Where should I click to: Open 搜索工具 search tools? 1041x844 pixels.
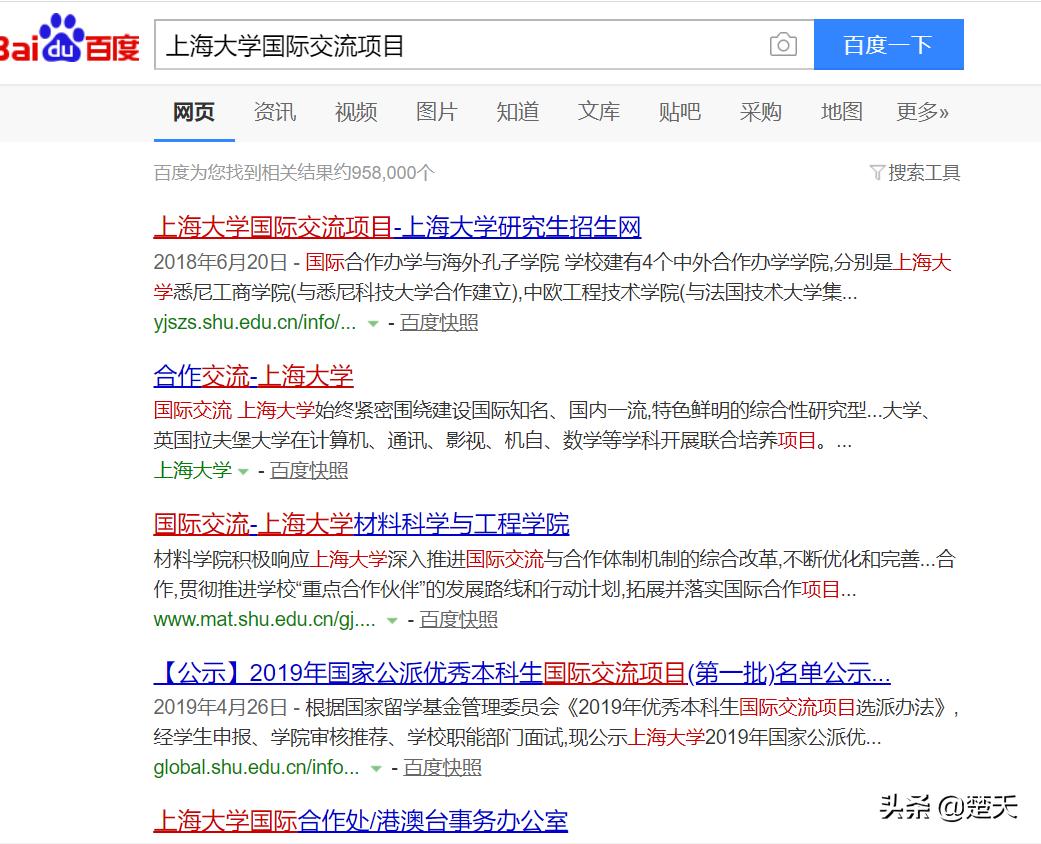tap(925, 173)
